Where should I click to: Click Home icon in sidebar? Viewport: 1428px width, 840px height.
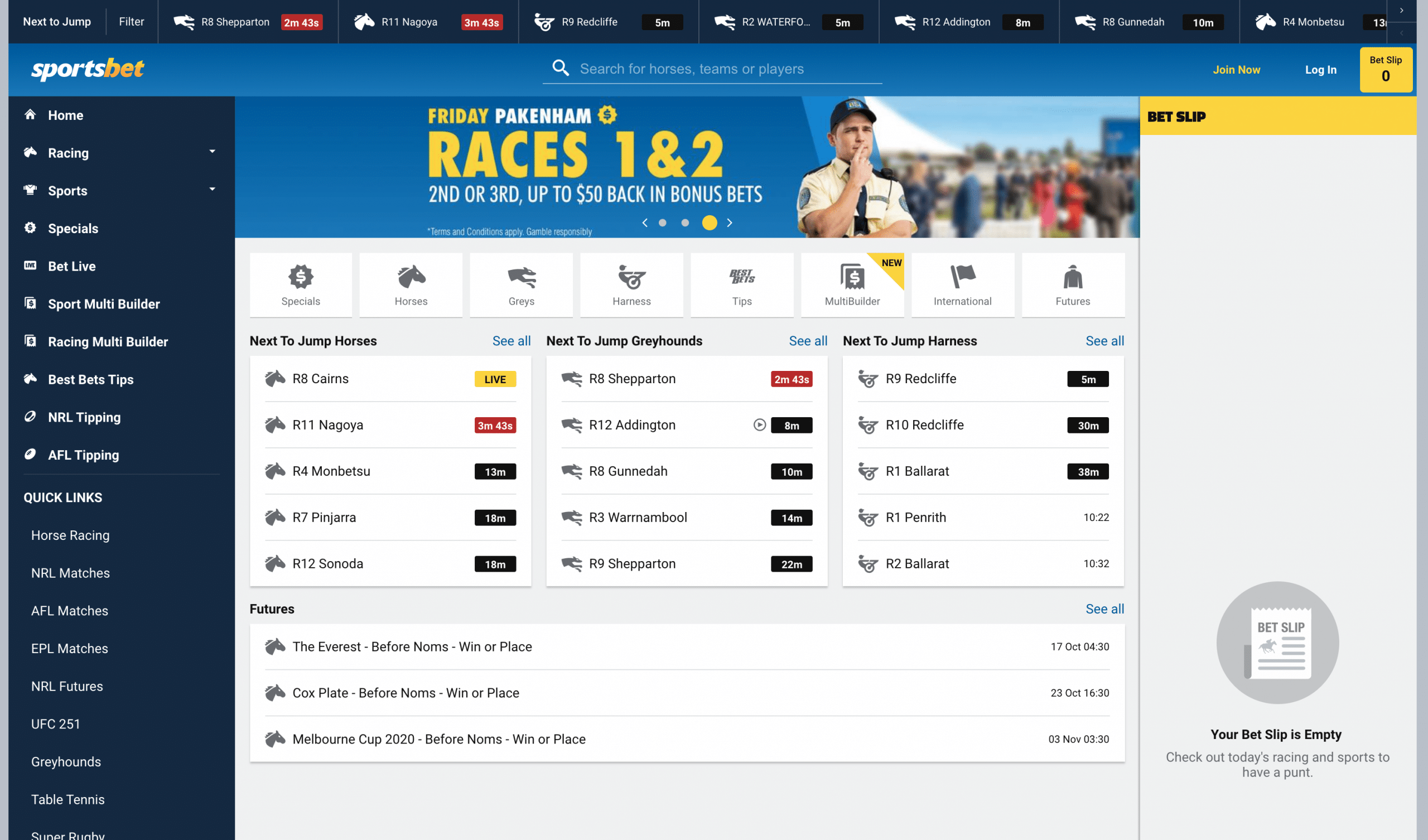(x=30, y=114)
